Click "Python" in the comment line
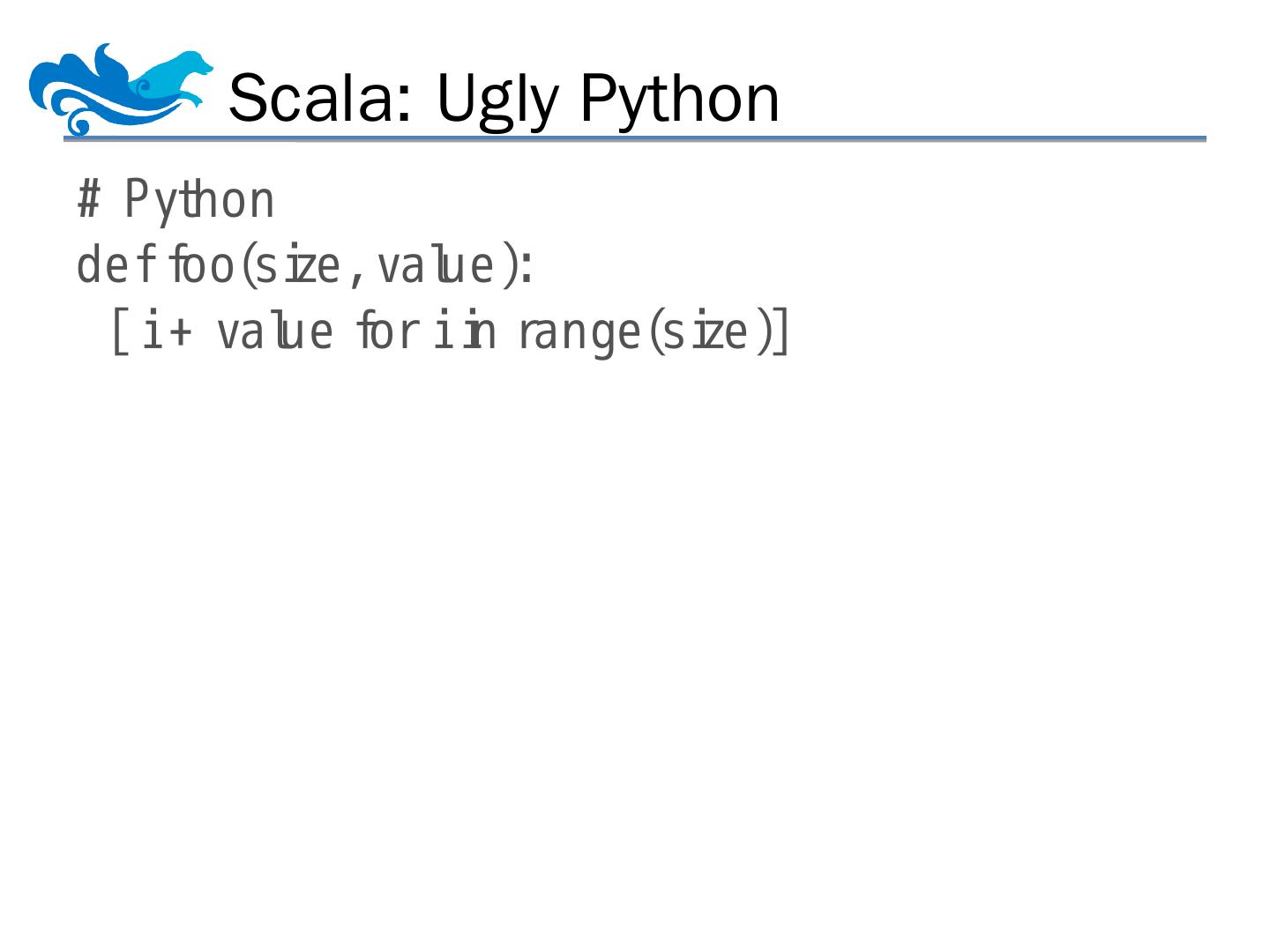The height and width of the screenshot is (952, 1270). [x=199, y=201]
